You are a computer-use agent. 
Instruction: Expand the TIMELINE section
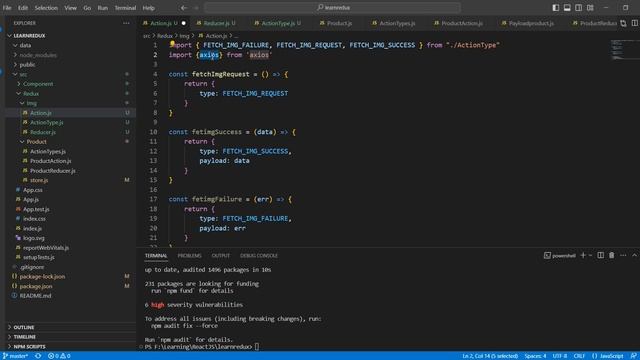(x=24, y=337)
